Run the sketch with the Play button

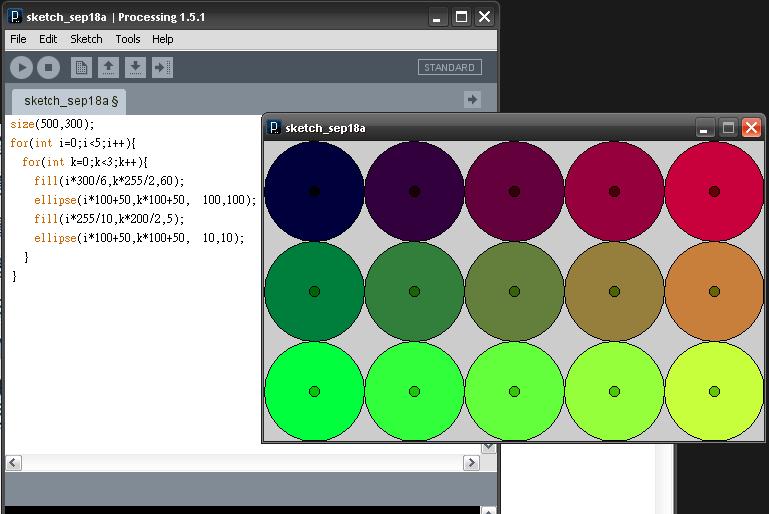[22, 68]
